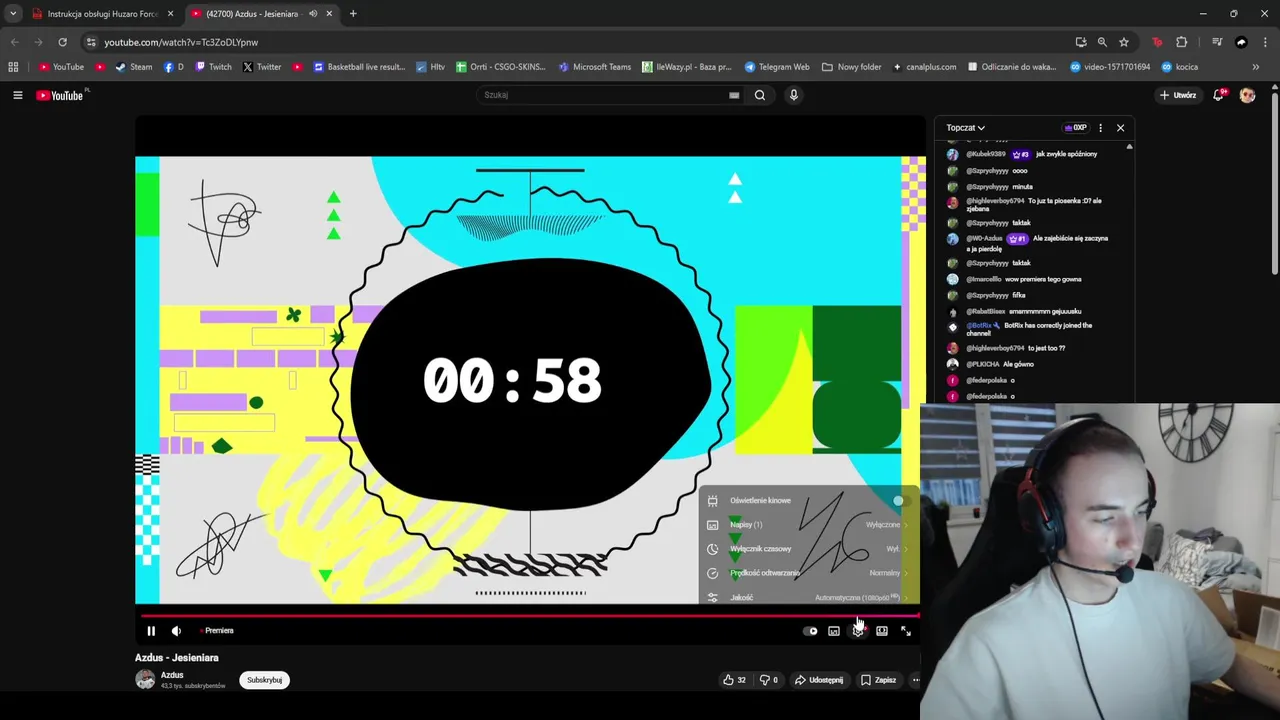The image size is (1280, 720).
Task: Click the Zapisz save button
Action: pyautogui.click(x=880, y=680)
